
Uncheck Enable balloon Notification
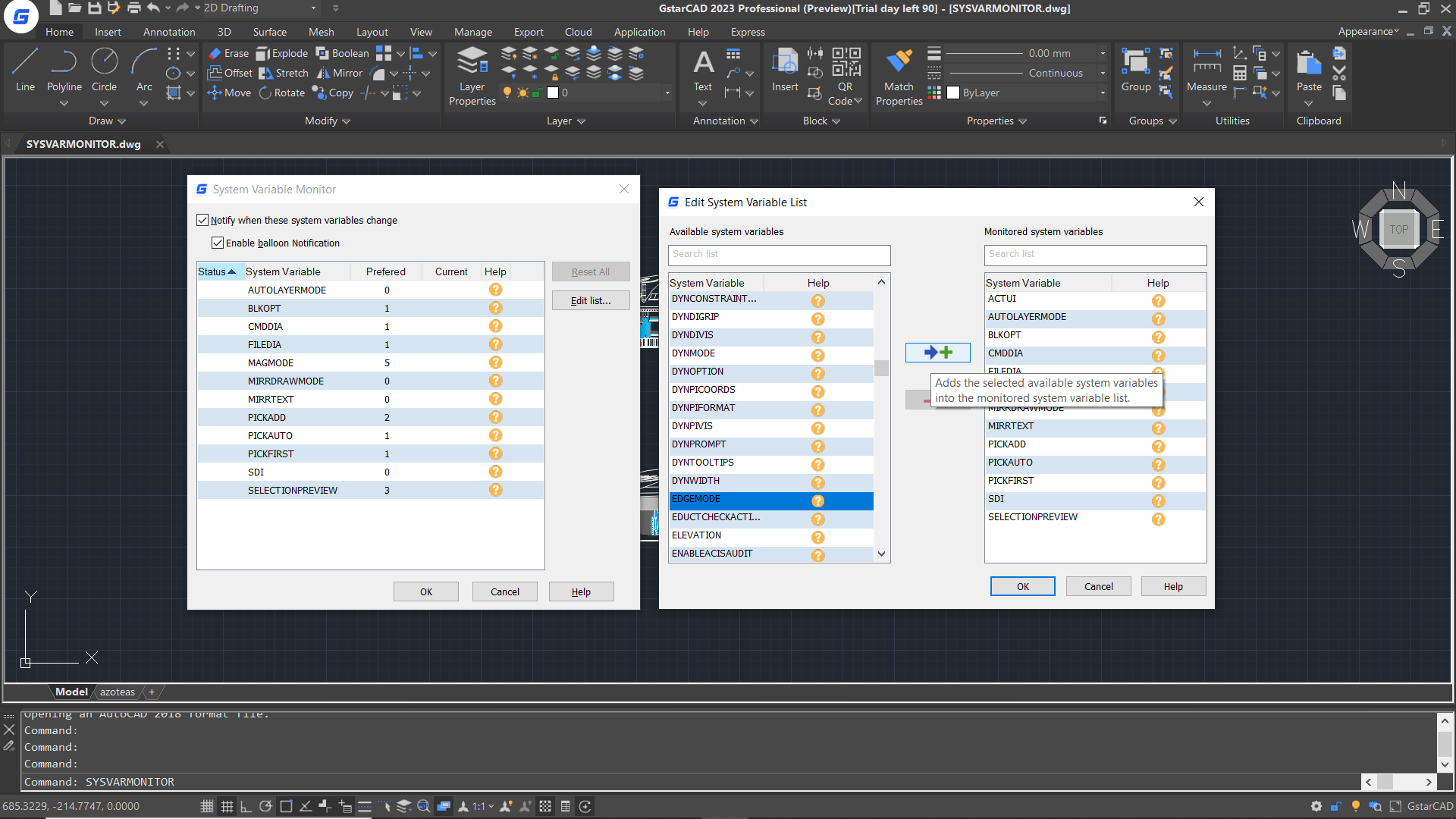218,243
